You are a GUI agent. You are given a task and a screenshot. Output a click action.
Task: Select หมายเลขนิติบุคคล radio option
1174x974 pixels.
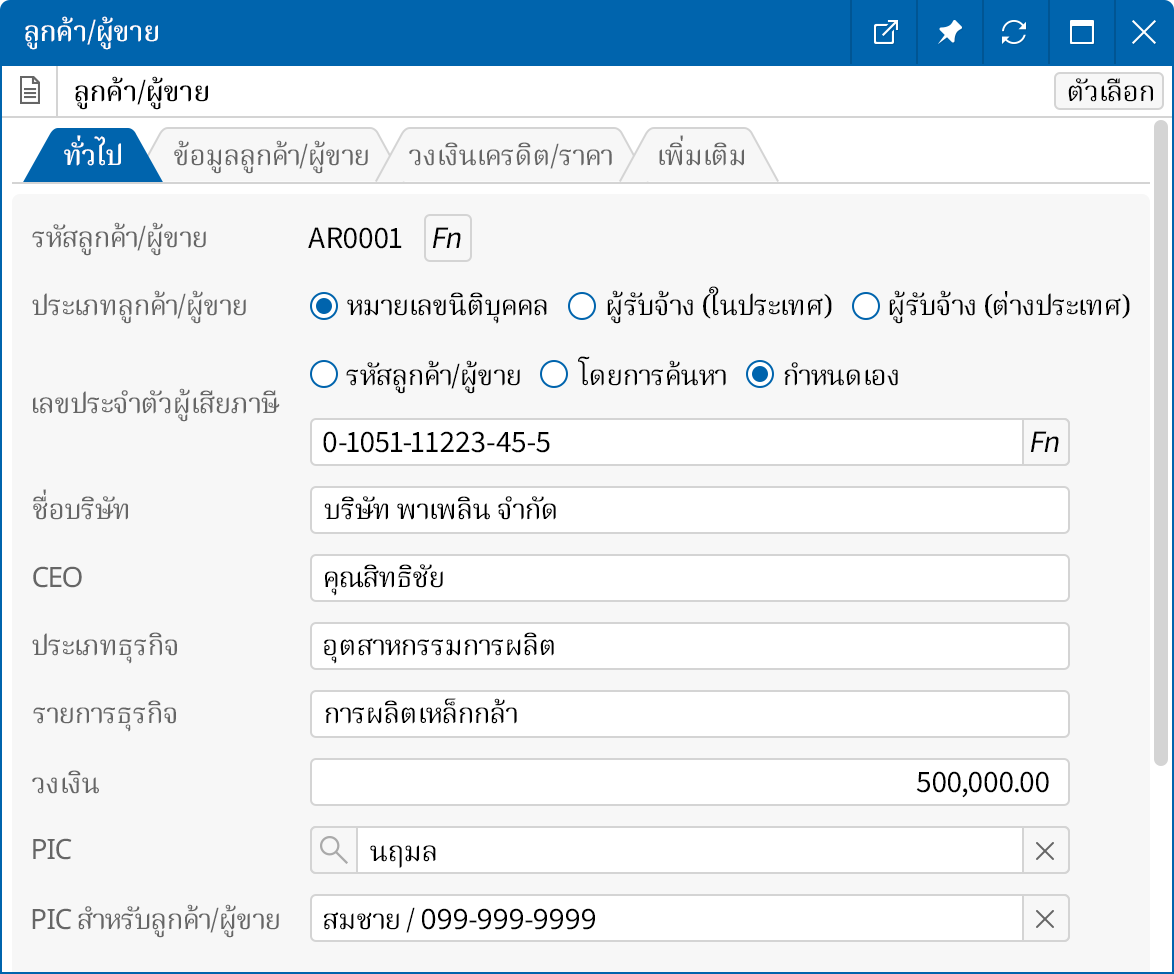pyautogui.click(x=323, y=307)
